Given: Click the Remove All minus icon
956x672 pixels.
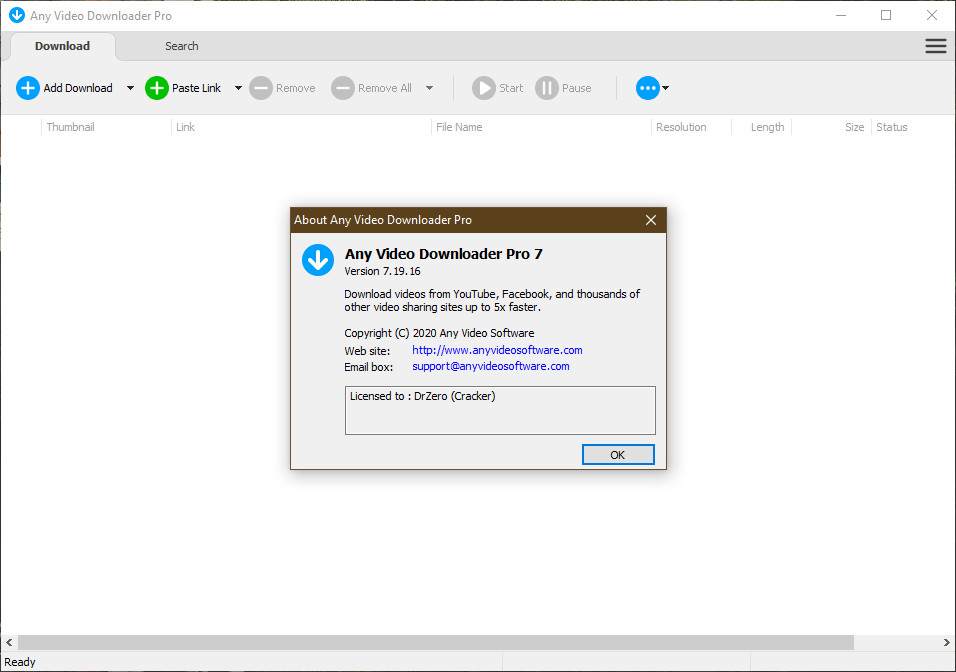Looking at the screenshot, I should (x=343, y=88).
